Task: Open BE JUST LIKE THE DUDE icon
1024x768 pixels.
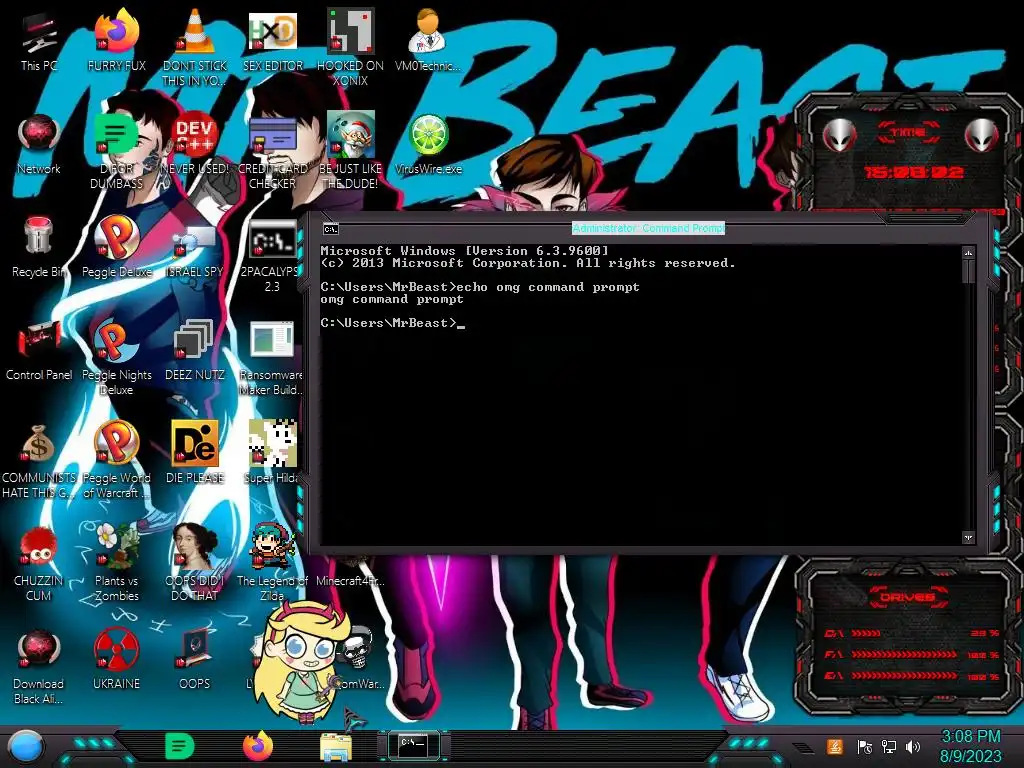Action: (x=351, y=151)
